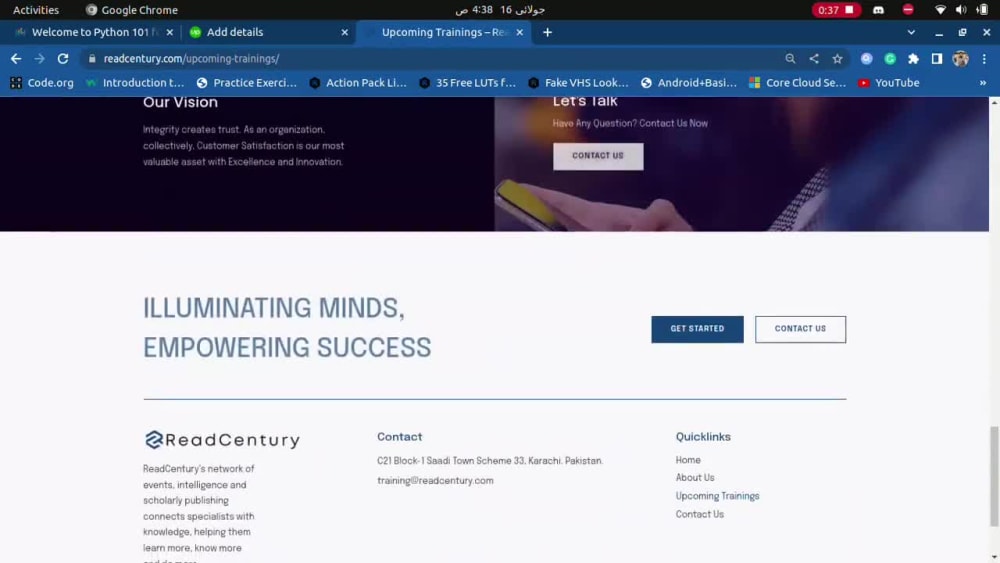
Task: Open the Google Chrome app menu
Action: [x=132, y=10]
